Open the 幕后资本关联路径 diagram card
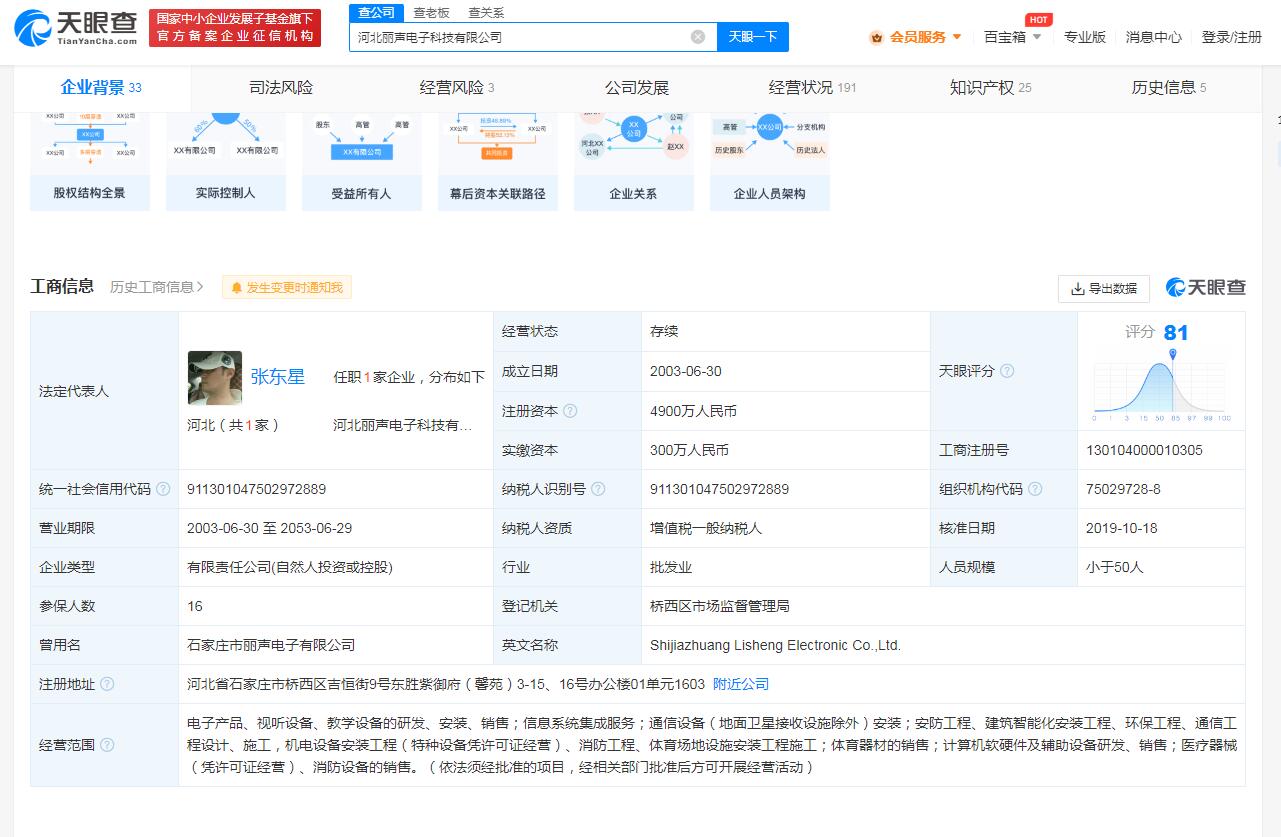Viewport: 1281px width, 837px height. pyautogui.click(x=498, y=161)
